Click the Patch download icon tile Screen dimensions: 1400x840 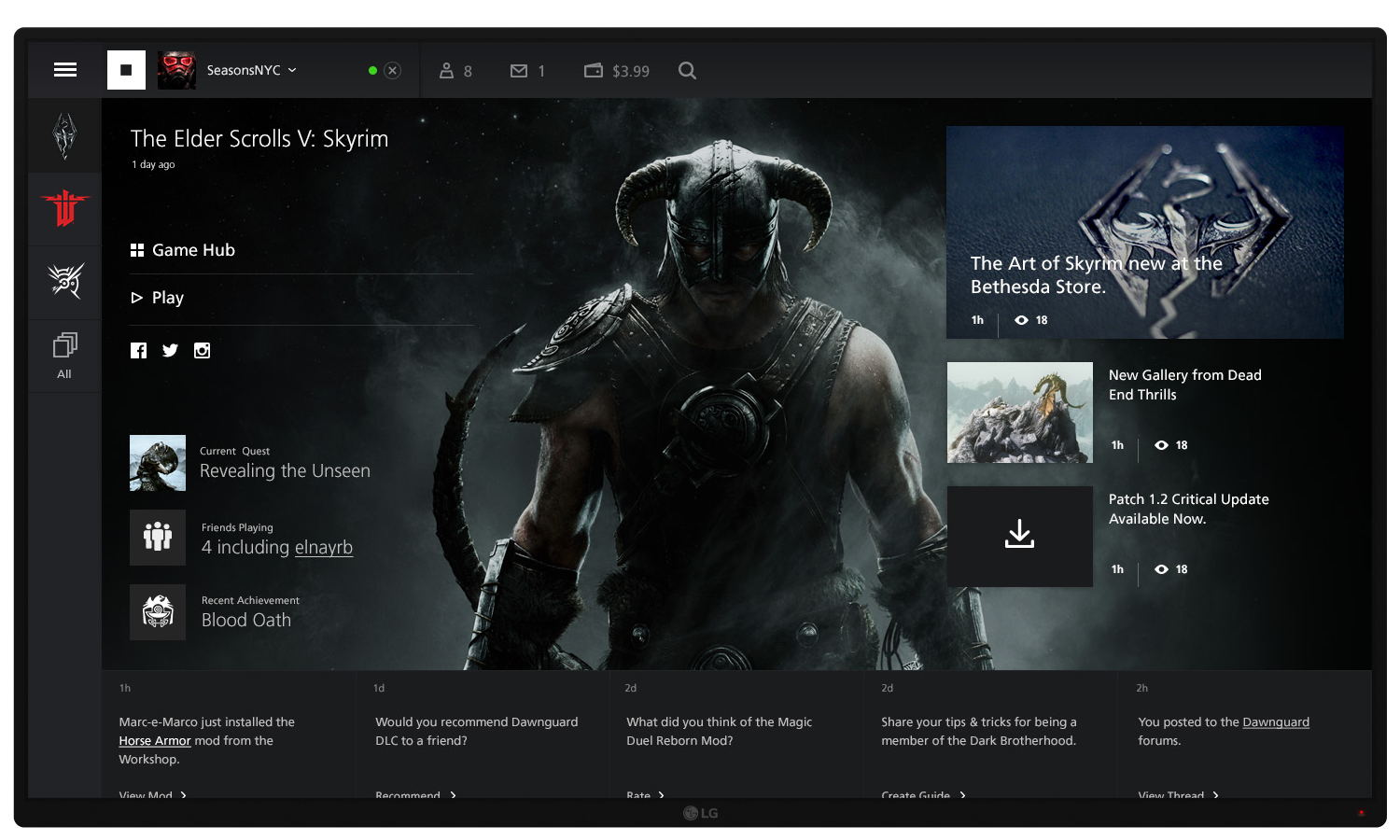point(1020,537)
